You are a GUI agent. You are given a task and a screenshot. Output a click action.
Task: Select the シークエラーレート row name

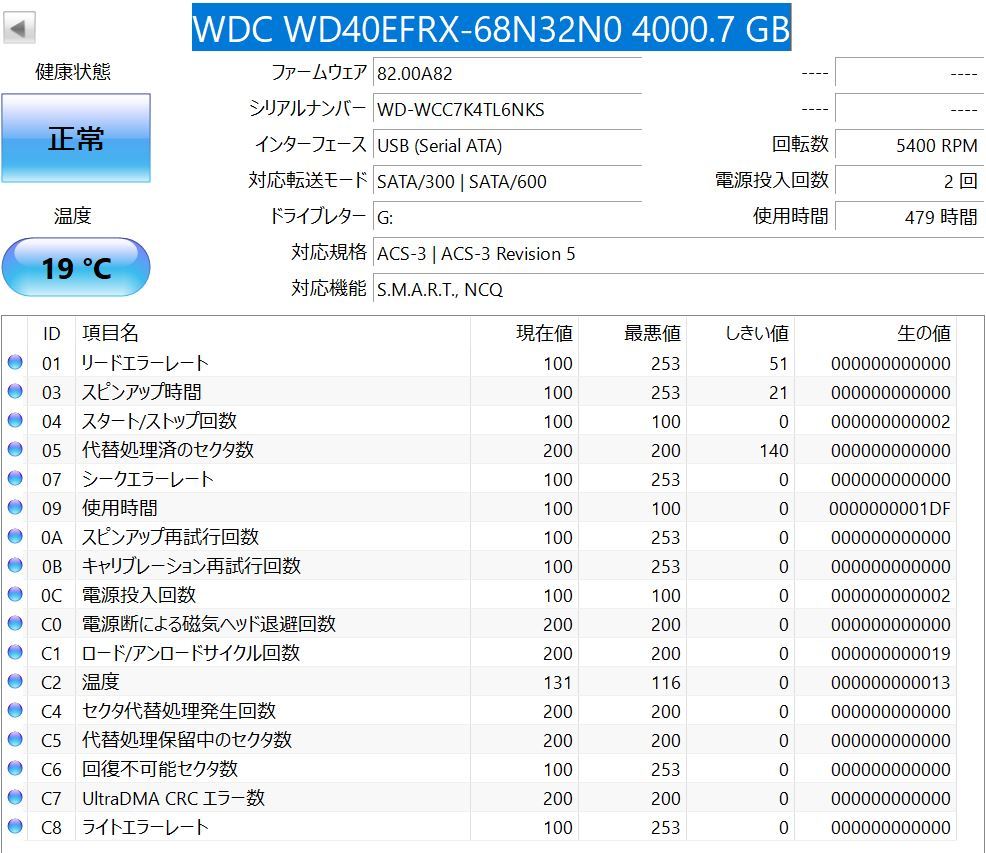[148, 479]
